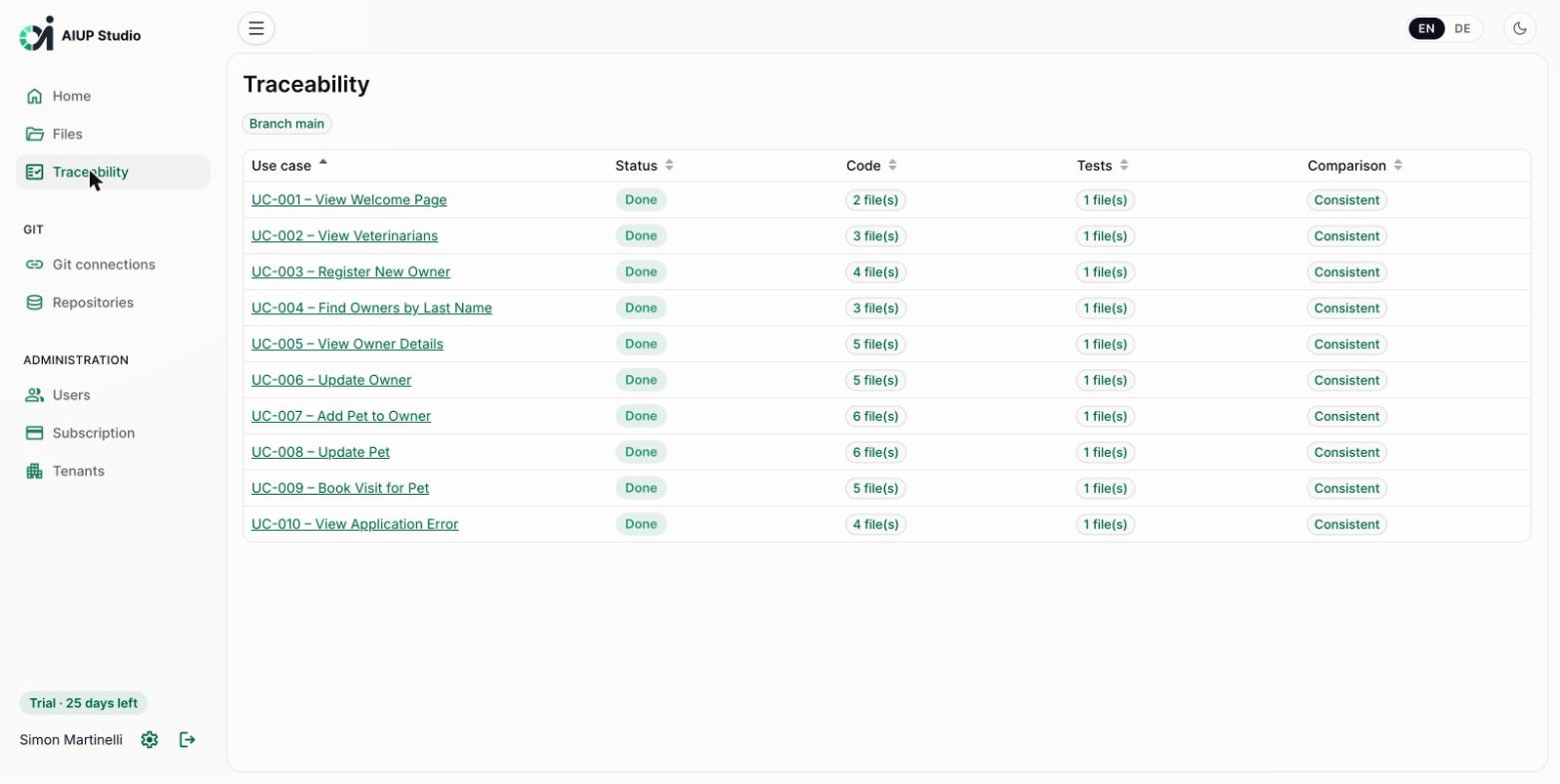Screen dimensions: 1560x784
Task: Switch to dark mode moon icon
Action: 1520,28
